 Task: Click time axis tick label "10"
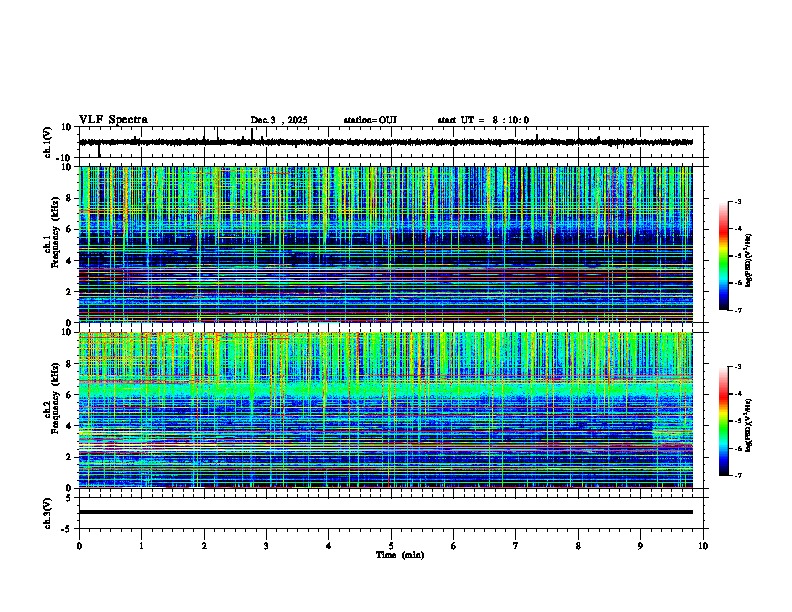pyautogui.click(x=703, y=546)
